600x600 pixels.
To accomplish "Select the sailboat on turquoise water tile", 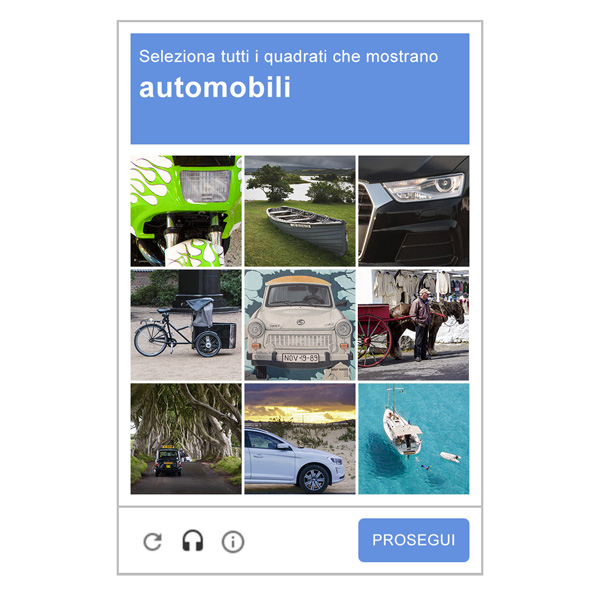I will pyautogui.click(x=414, y=439).
